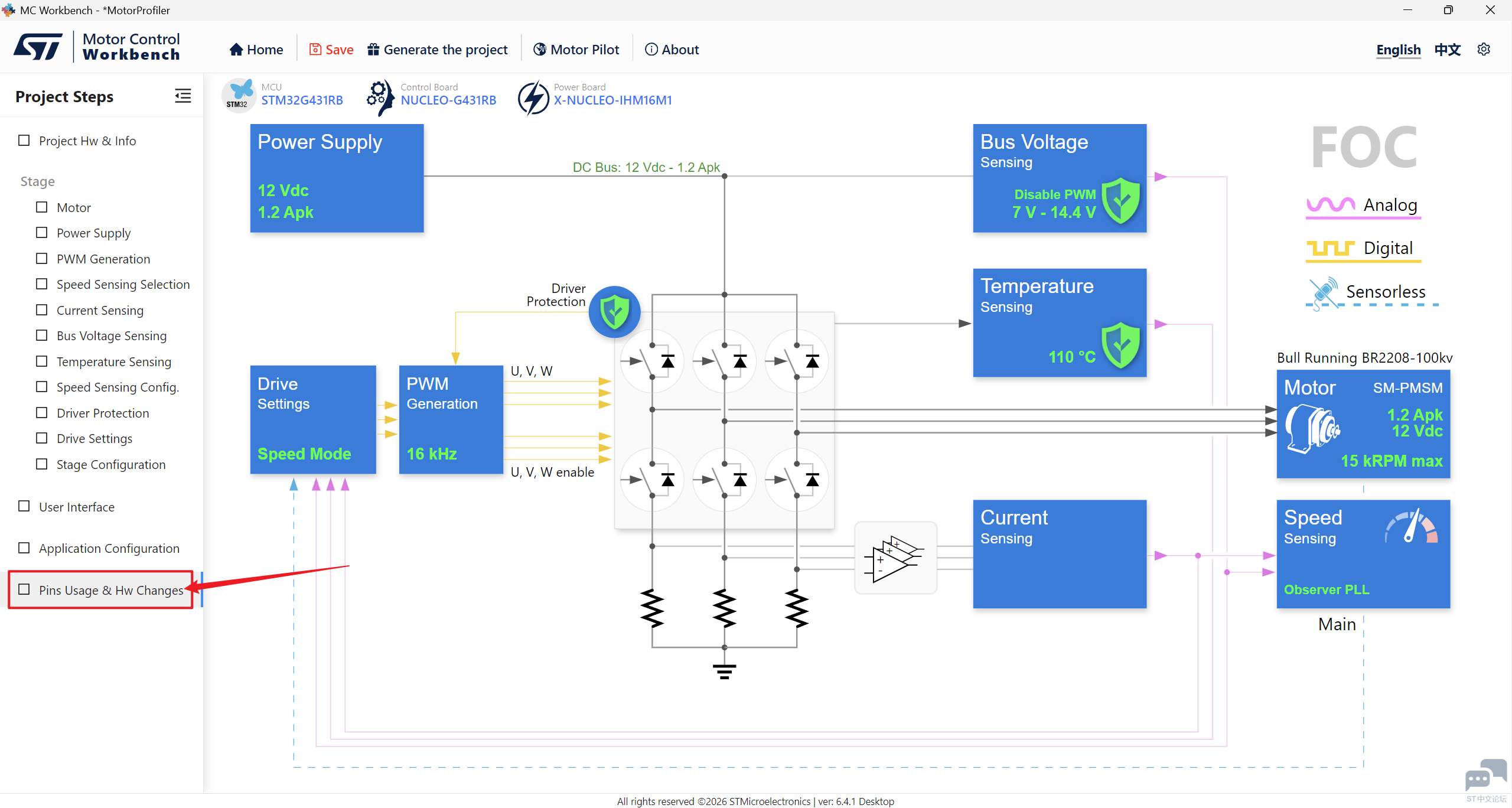Open Driver Protection step
This screenshot has width=1512, height=808.
(x=103, y=413)
